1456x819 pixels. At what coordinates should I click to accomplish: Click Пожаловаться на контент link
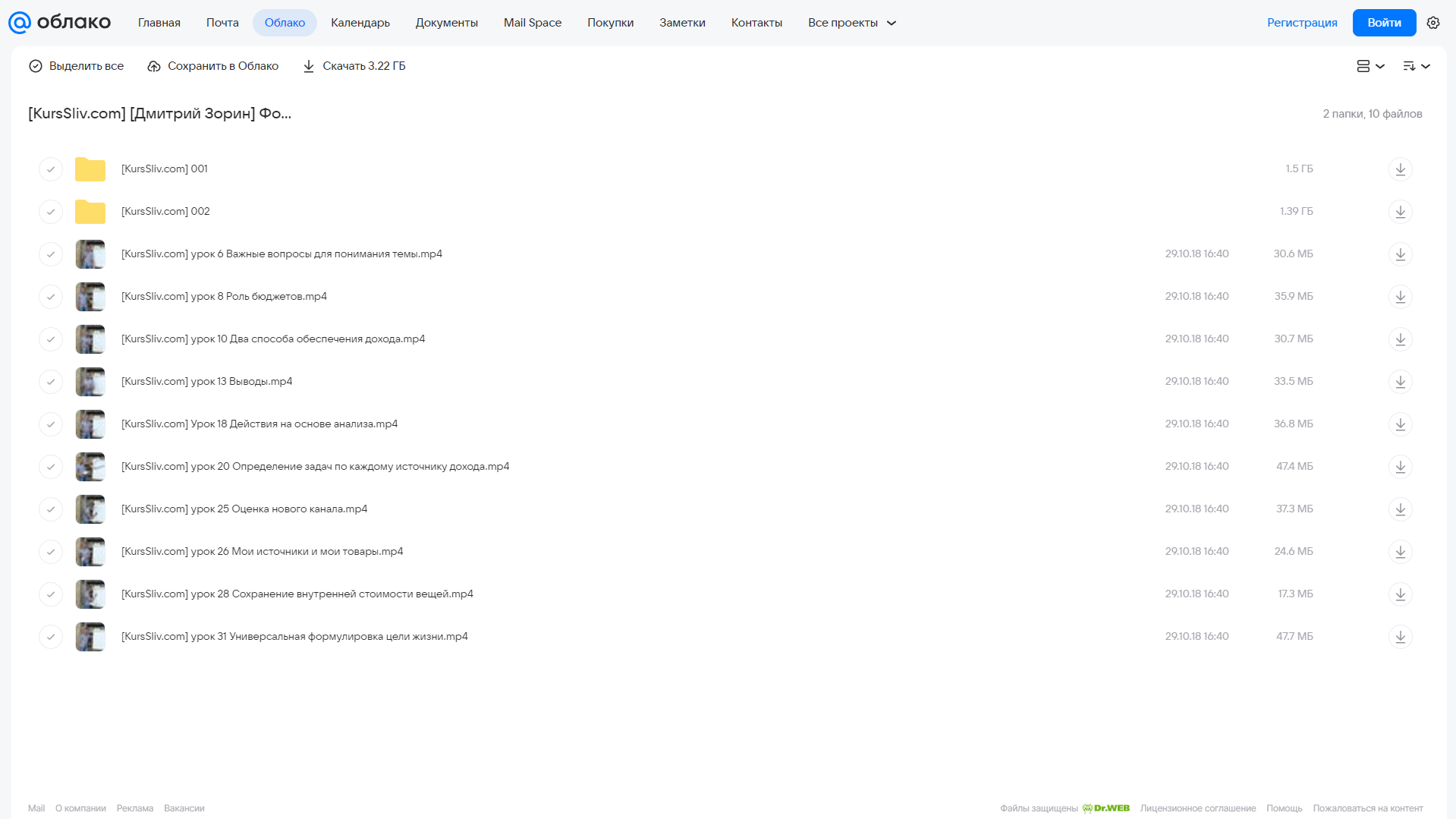pyautogui.click(x=1368, y=808)
